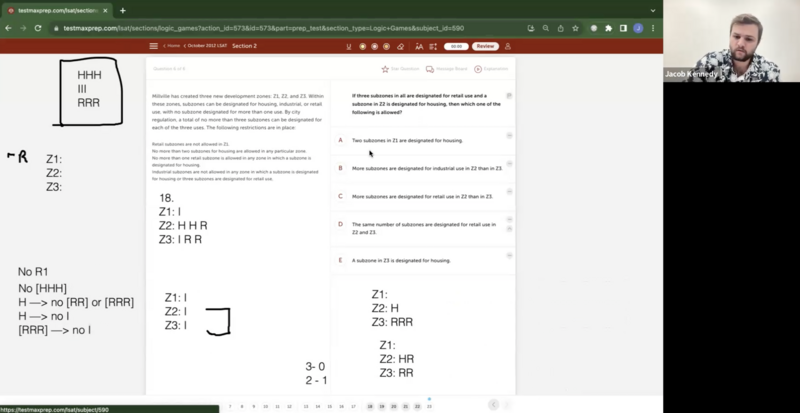Select answer choice A
This screenshot has width=800, height=413.
(340, 140)
